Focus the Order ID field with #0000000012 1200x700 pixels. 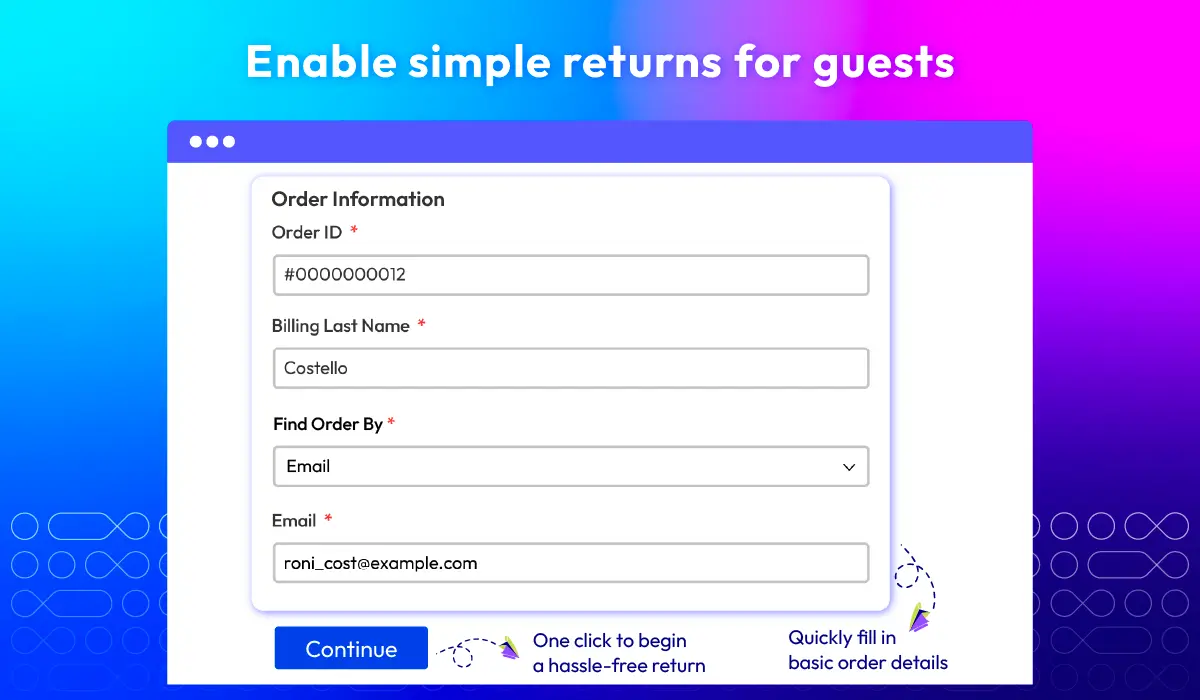pyautogui.click(x=571, y=275)
